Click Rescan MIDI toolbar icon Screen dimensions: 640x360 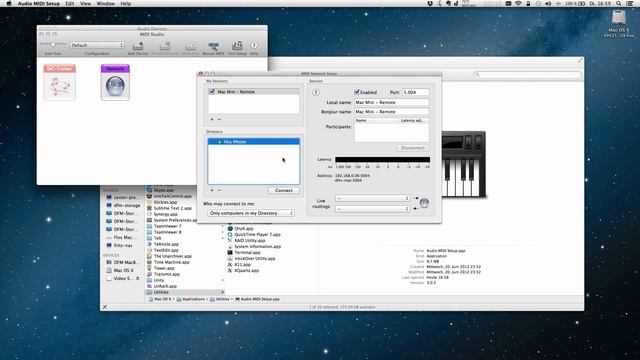point(213,48)
